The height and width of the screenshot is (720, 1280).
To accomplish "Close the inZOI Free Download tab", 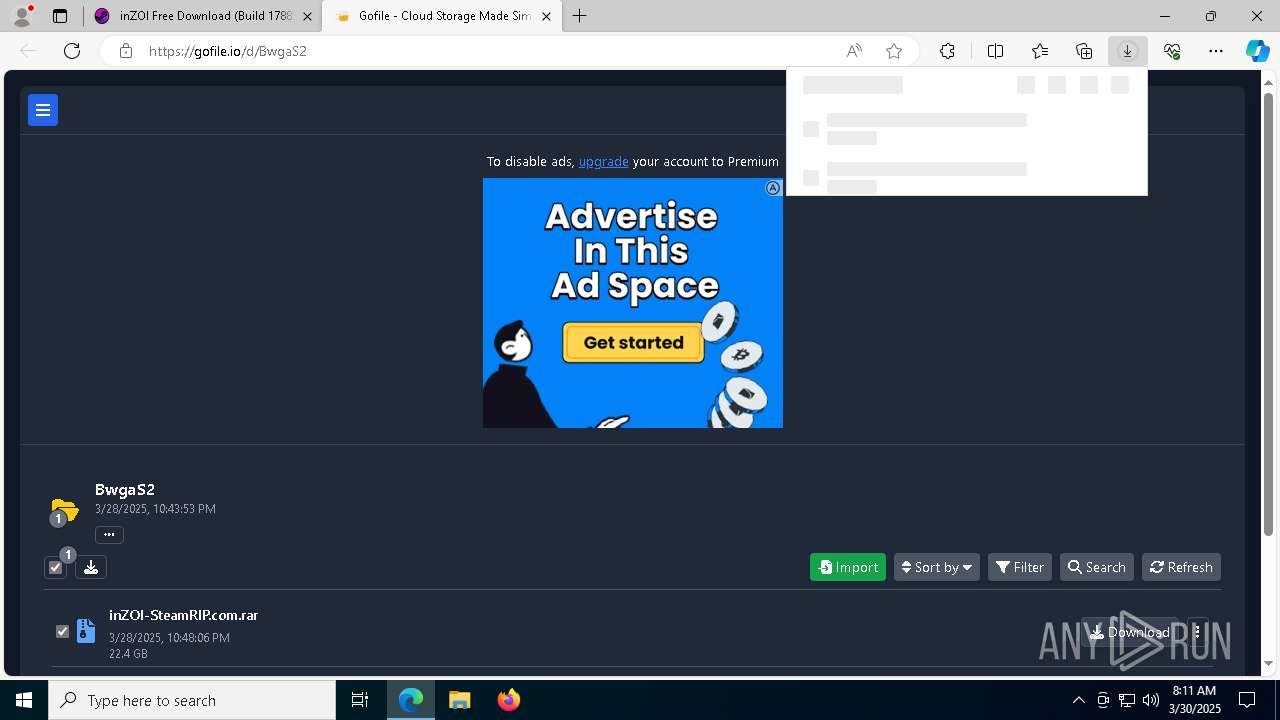I will (307, 16).
